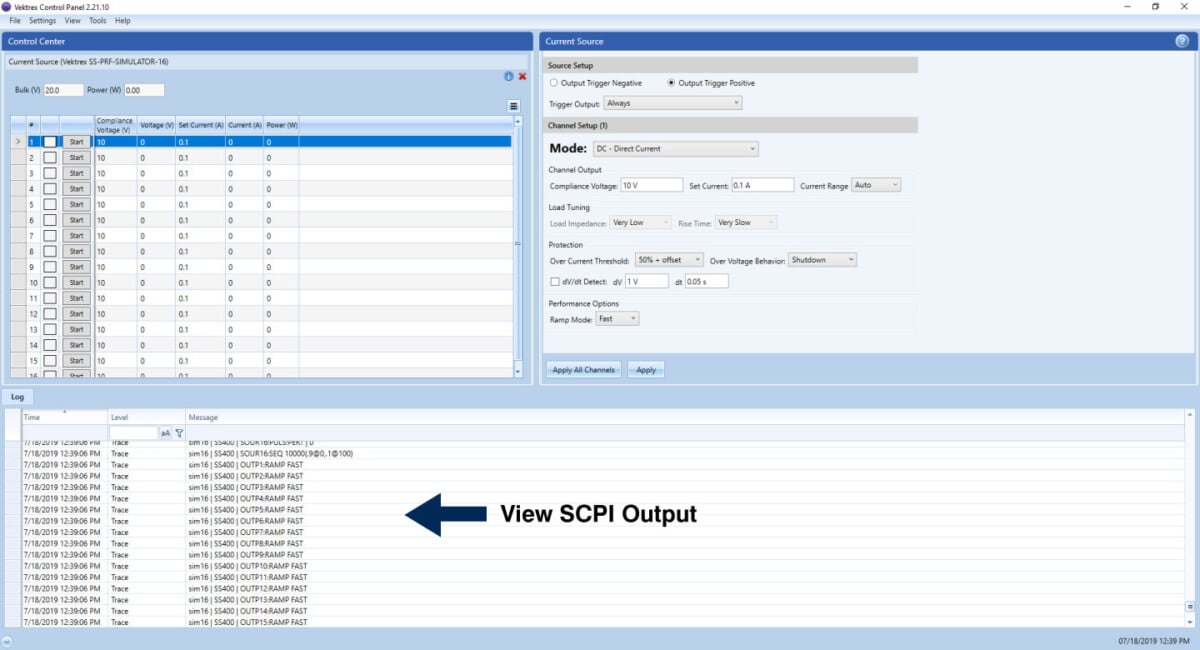Open the Rise Time dropdown

point(746,223)
